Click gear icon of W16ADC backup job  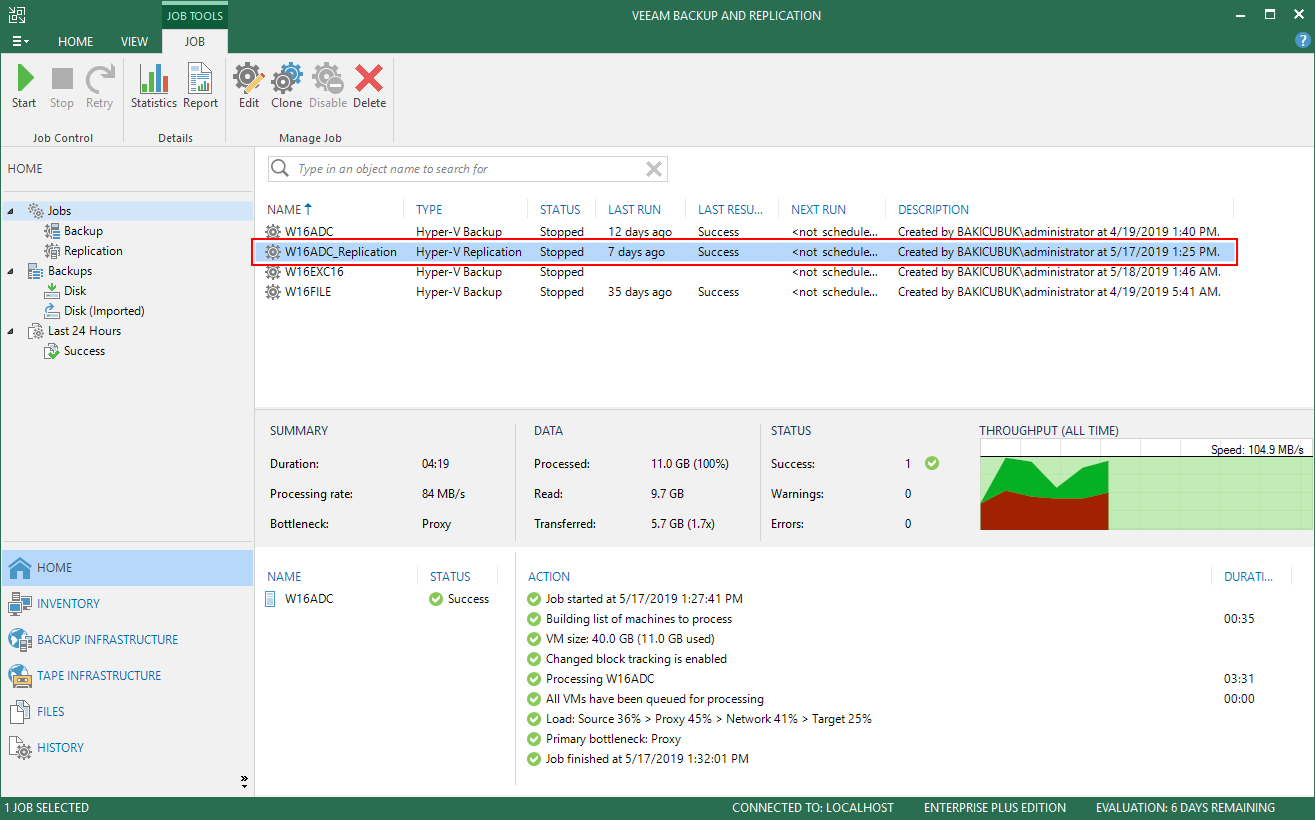273,232
